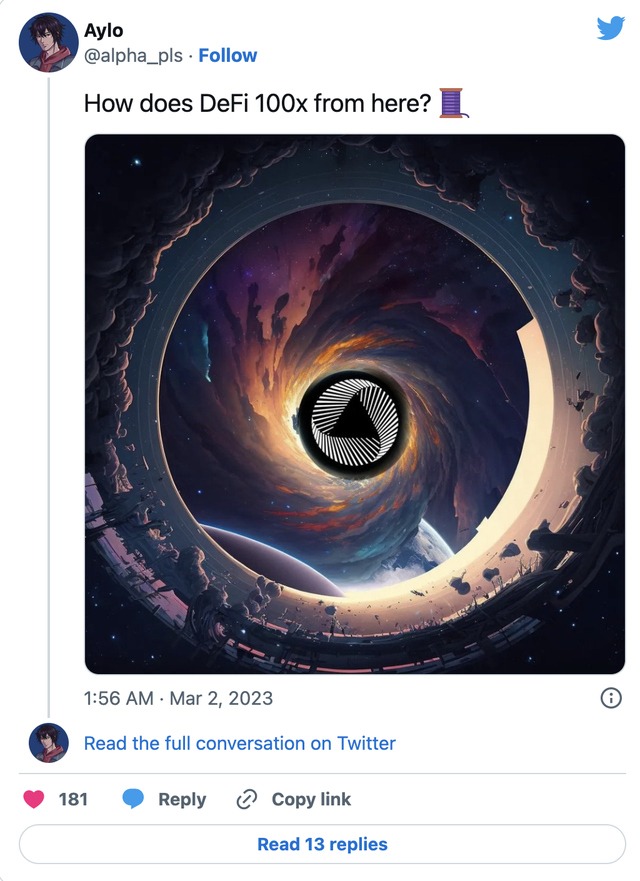
Task: Click the reply speech bubble icon
Action: (133, 799)
